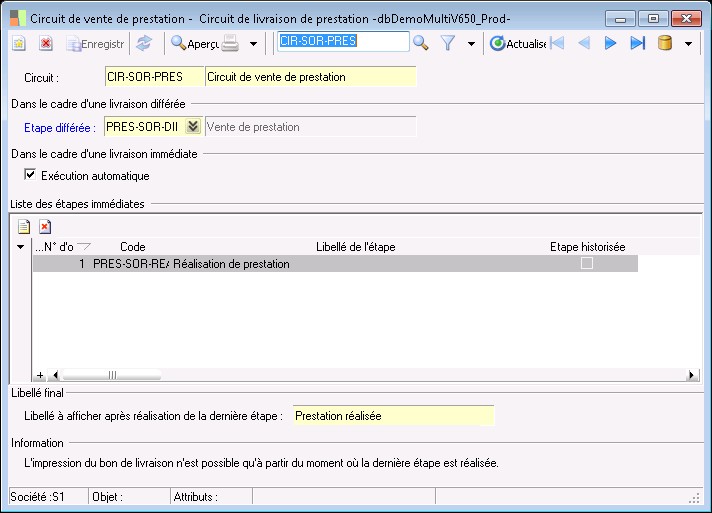This screenshot has height=513, width=712.
Task: Click the plus button at grid bottom left
Action: [40, 375]
